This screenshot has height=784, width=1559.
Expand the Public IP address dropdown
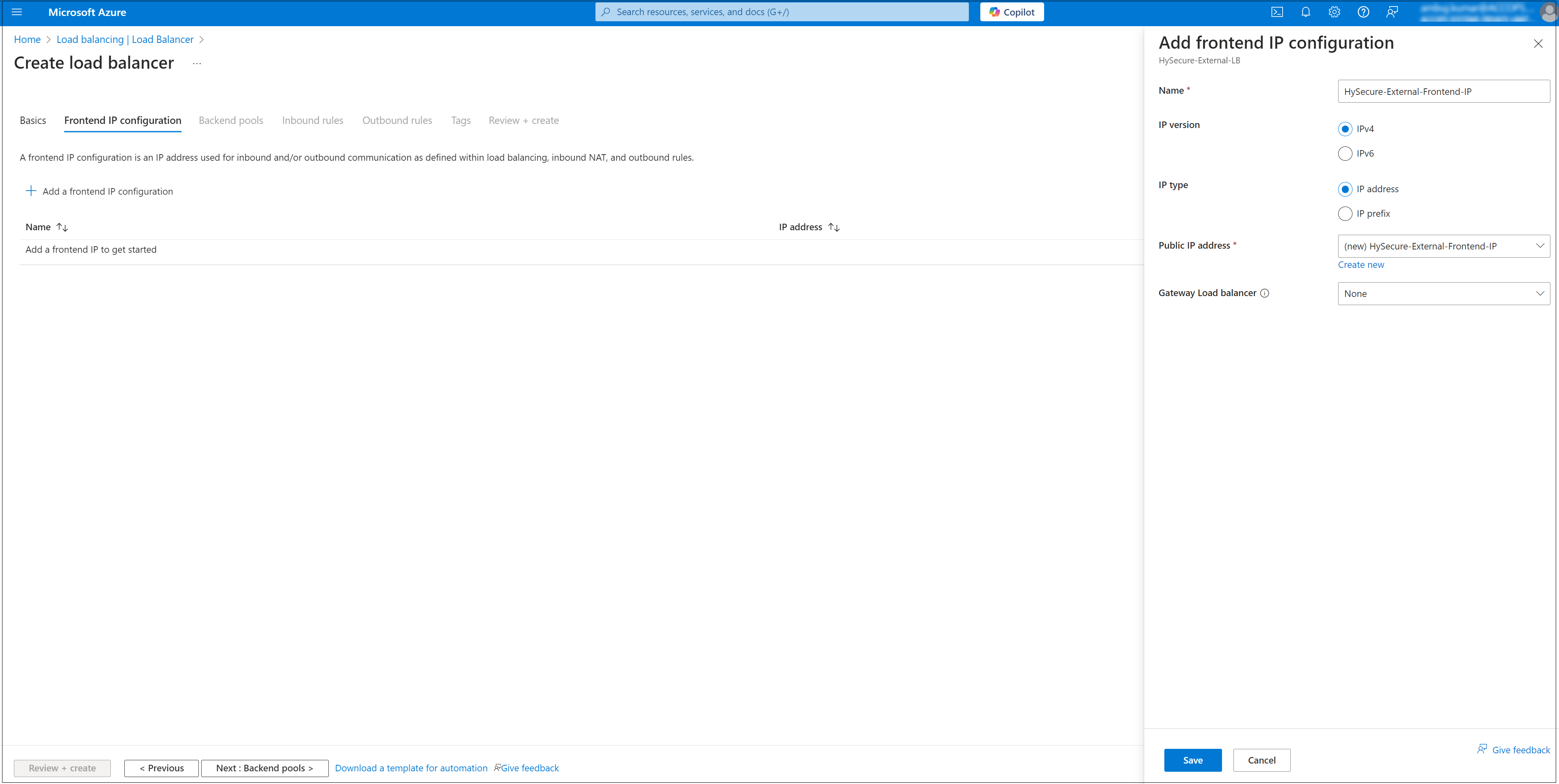tap(1443, 246)
